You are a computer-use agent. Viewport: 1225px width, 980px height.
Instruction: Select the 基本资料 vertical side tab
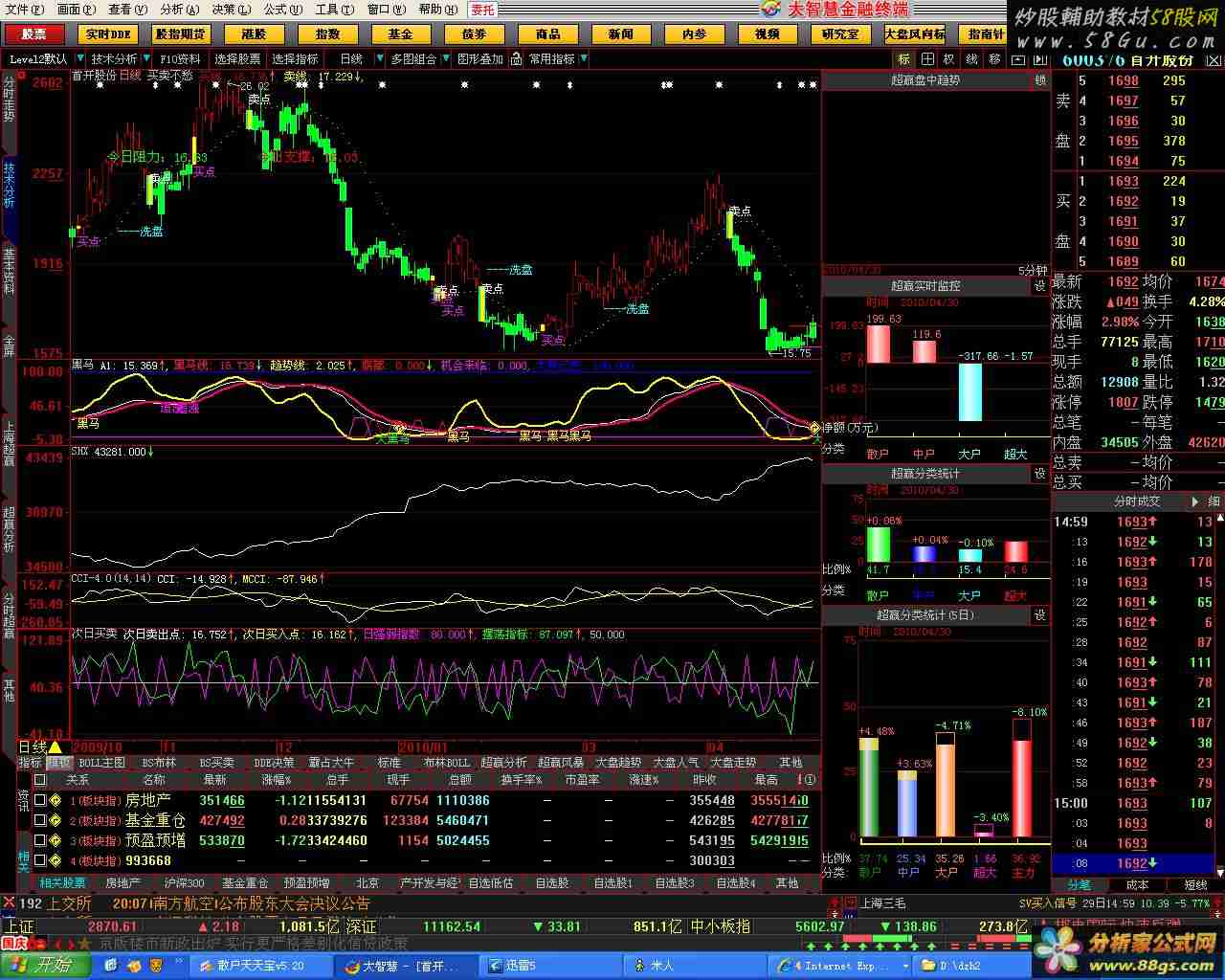point(9,272)
